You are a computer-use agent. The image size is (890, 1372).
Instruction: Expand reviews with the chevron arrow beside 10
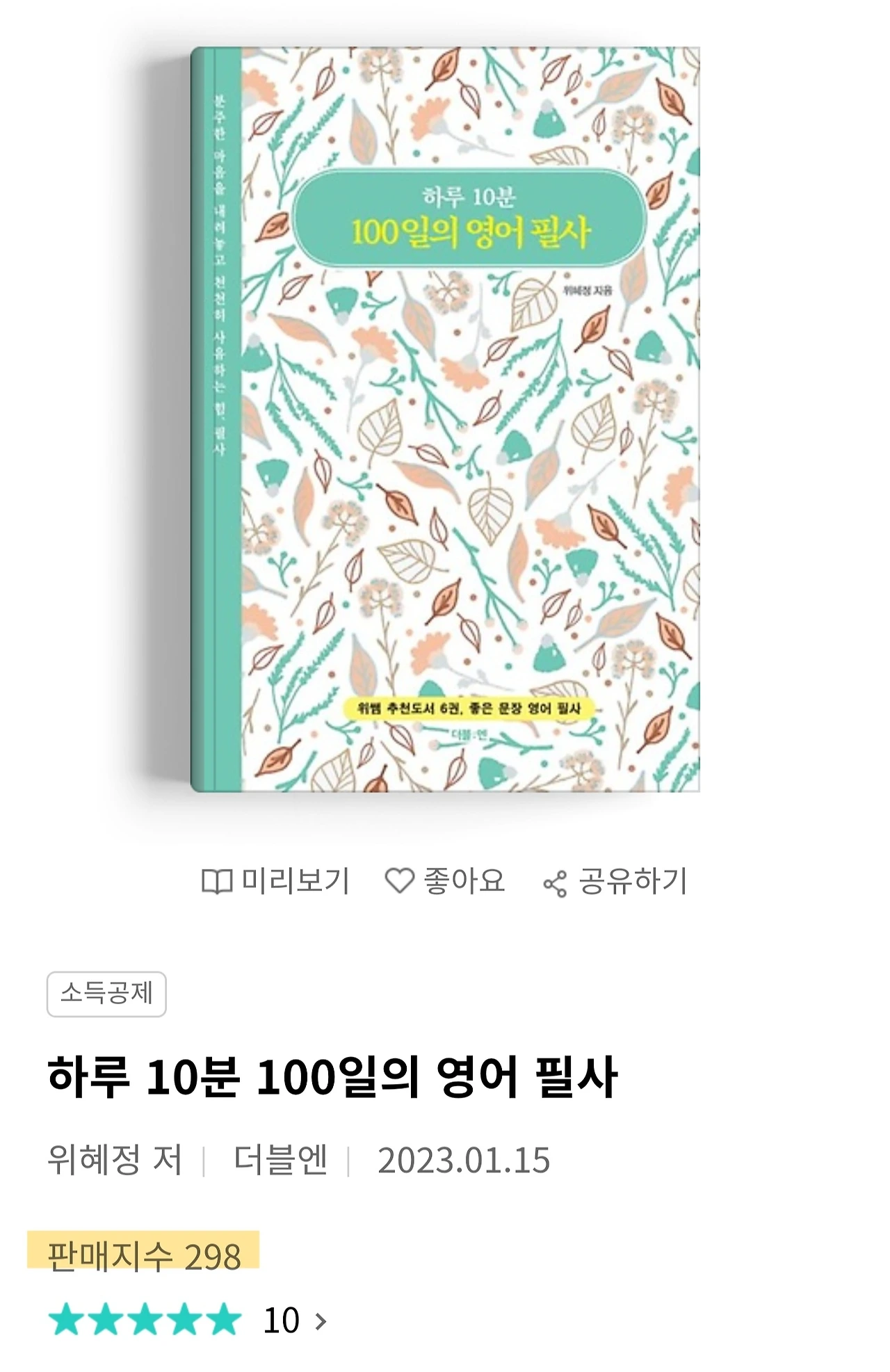(321, 1321)
